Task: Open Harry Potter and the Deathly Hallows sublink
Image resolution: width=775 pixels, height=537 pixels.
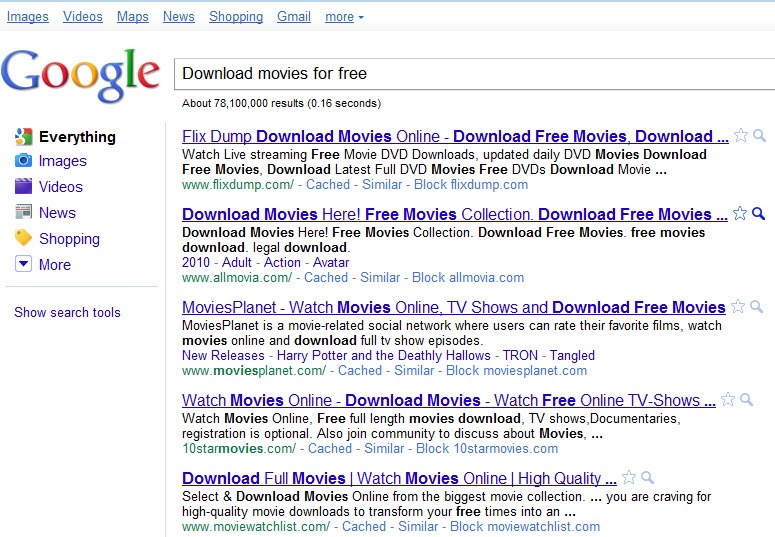Action: 384,356
